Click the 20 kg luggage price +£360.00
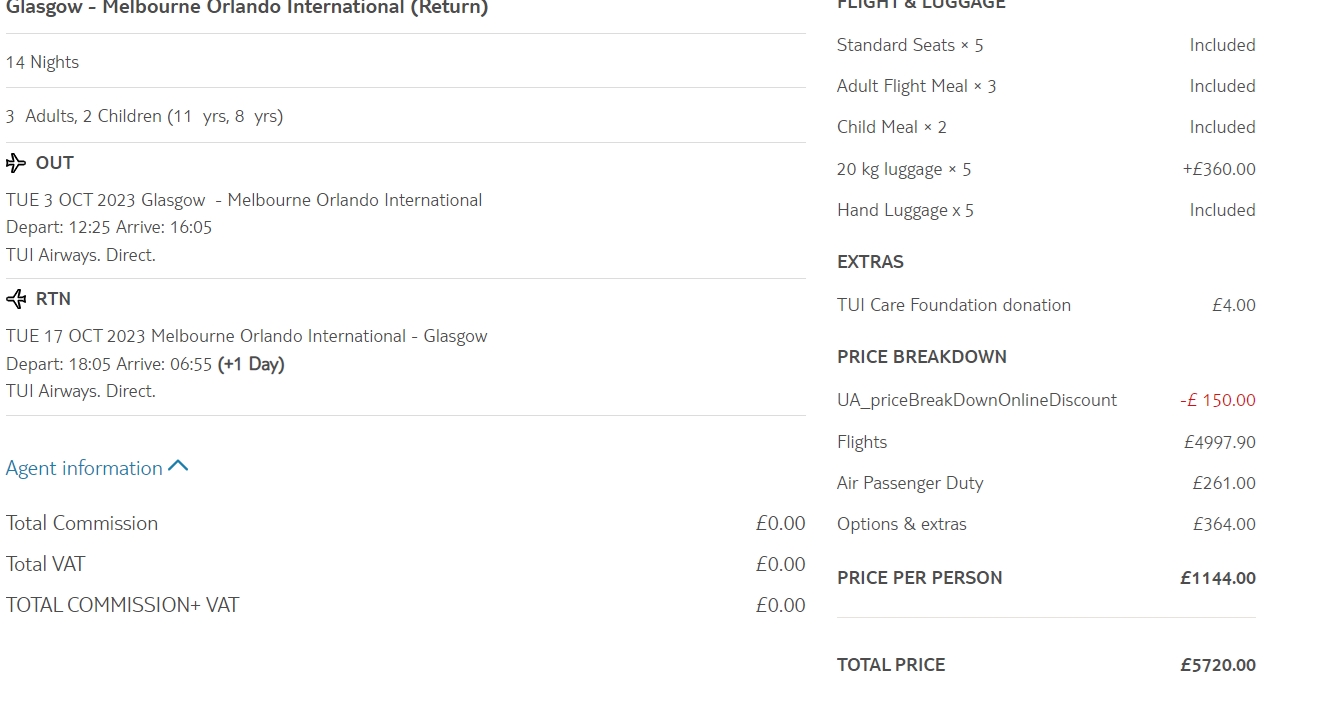This screenshot has width=1342, height=703. [x=1218, y=169]
